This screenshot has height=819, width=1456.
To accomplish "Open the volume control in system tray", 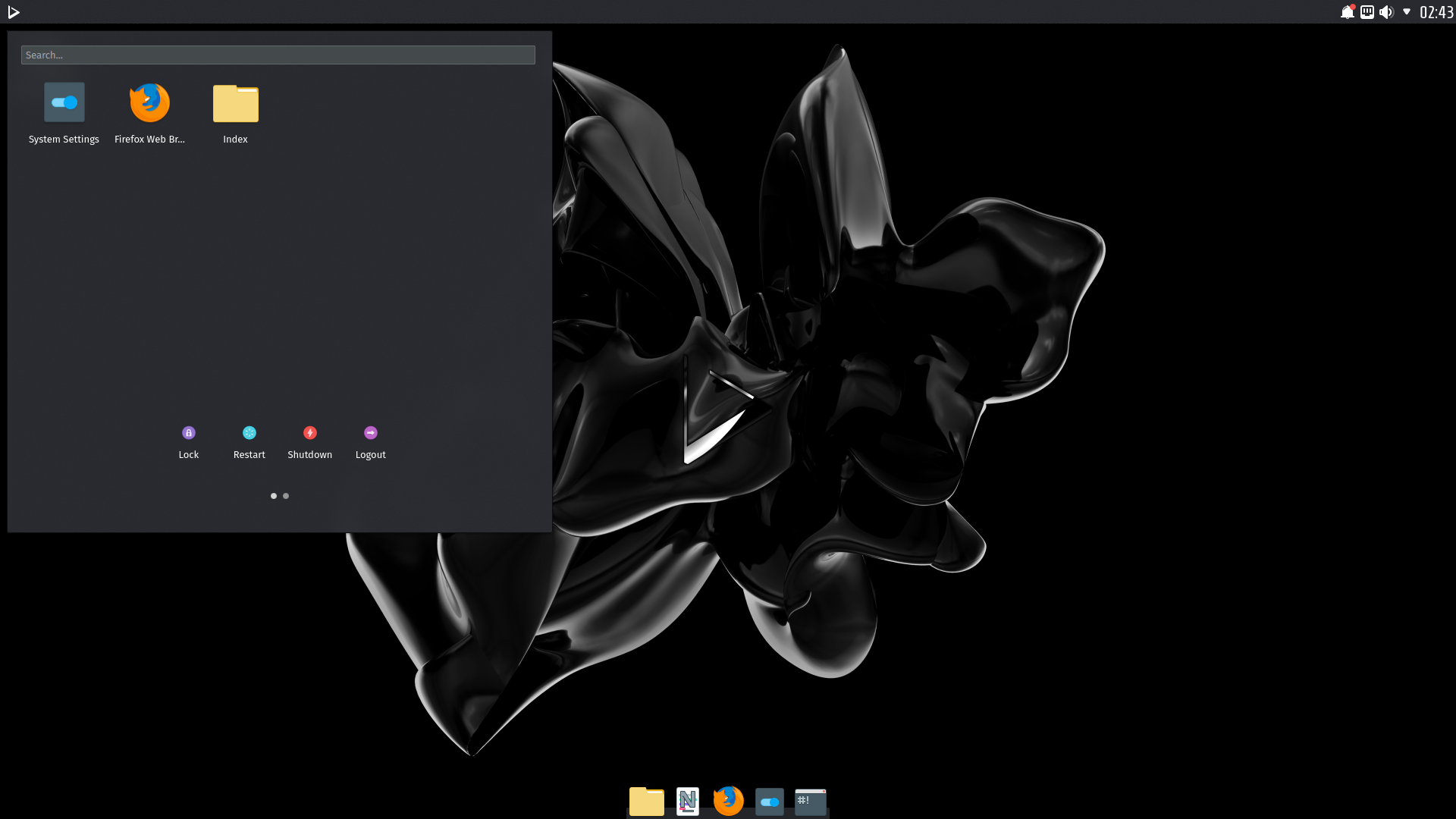I will point(1387,12).
